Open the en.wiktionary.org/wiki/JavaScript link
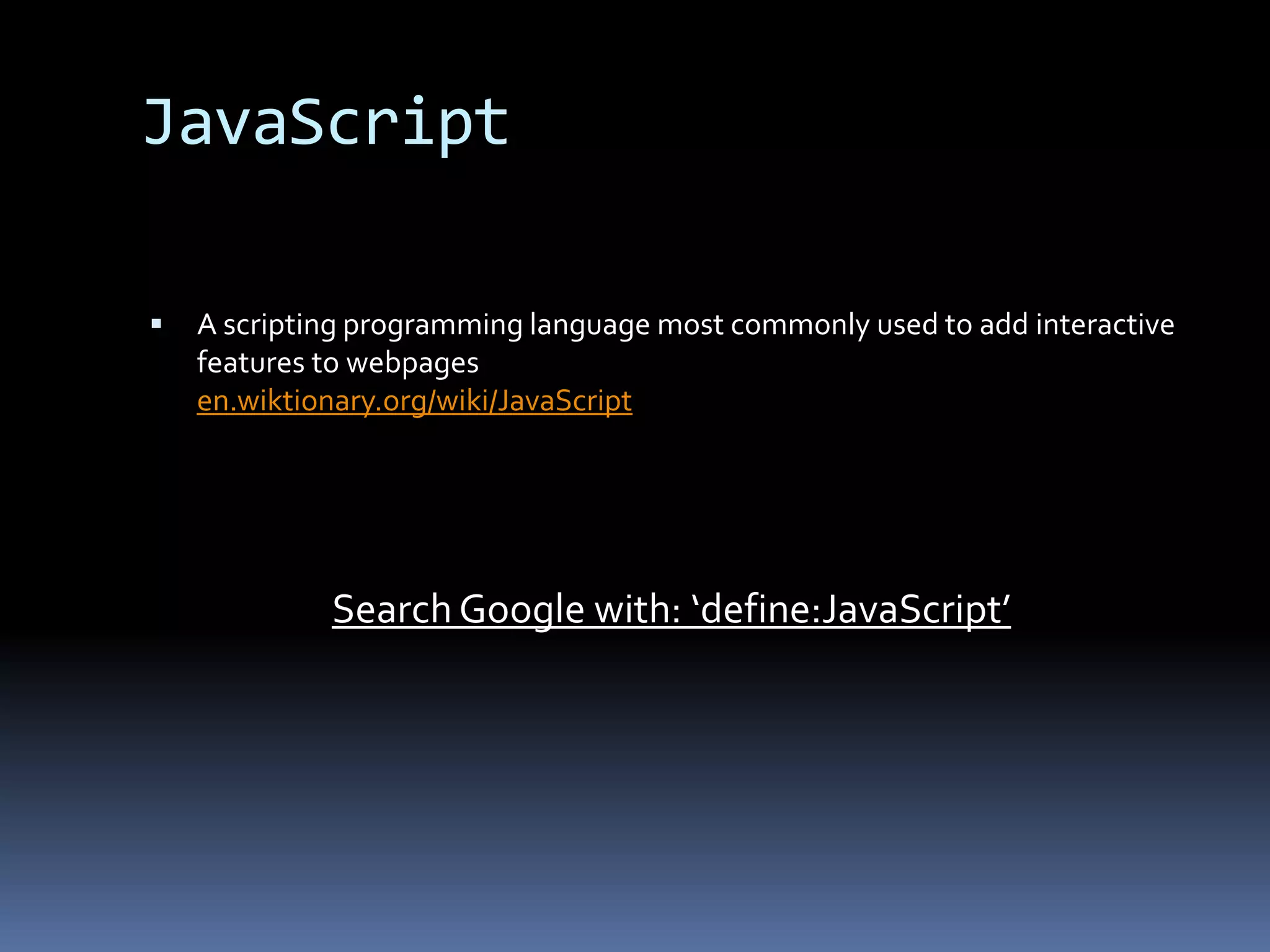 [x=414, y=401]
